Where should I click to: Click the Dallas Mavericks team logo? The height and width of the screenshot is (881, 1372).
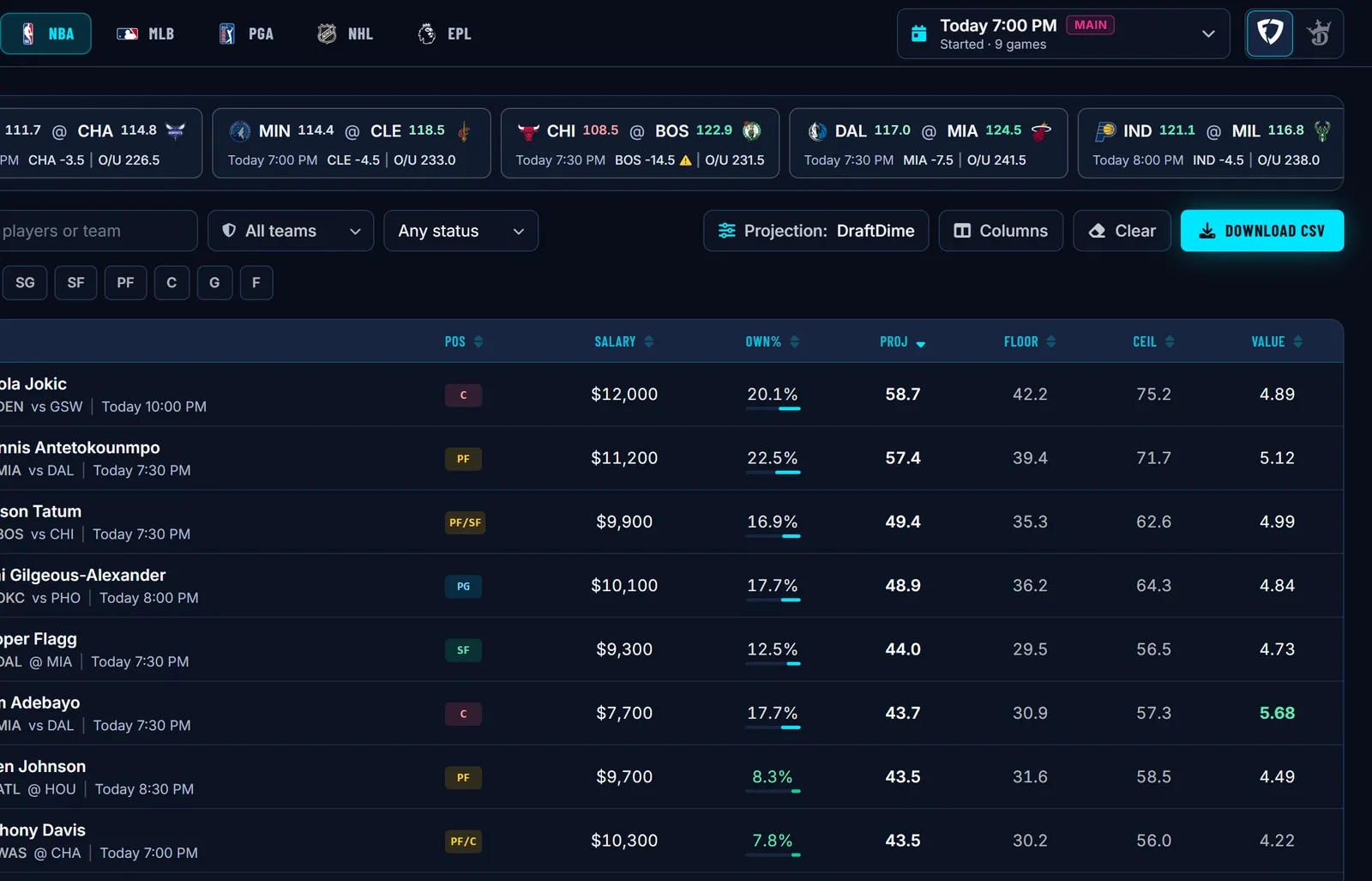(817, 131)
